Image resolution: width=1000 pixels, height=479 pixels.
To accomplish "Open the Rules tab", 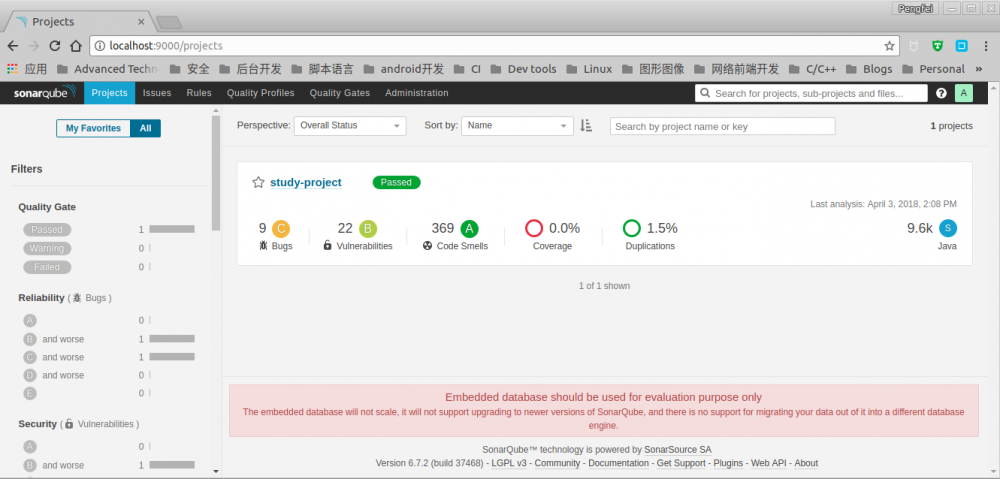I will pos(199,93).
